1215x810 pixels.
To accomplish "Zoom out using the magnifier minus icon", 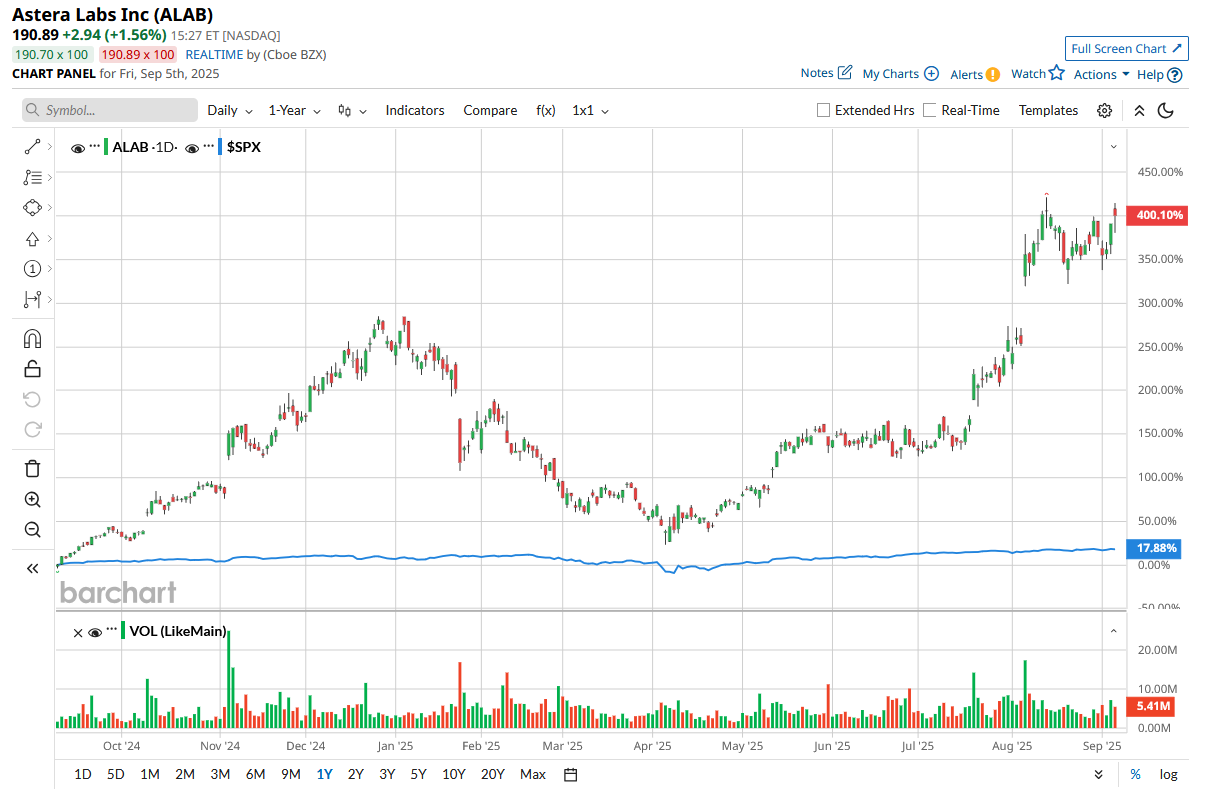I will [x=32, y=530].
